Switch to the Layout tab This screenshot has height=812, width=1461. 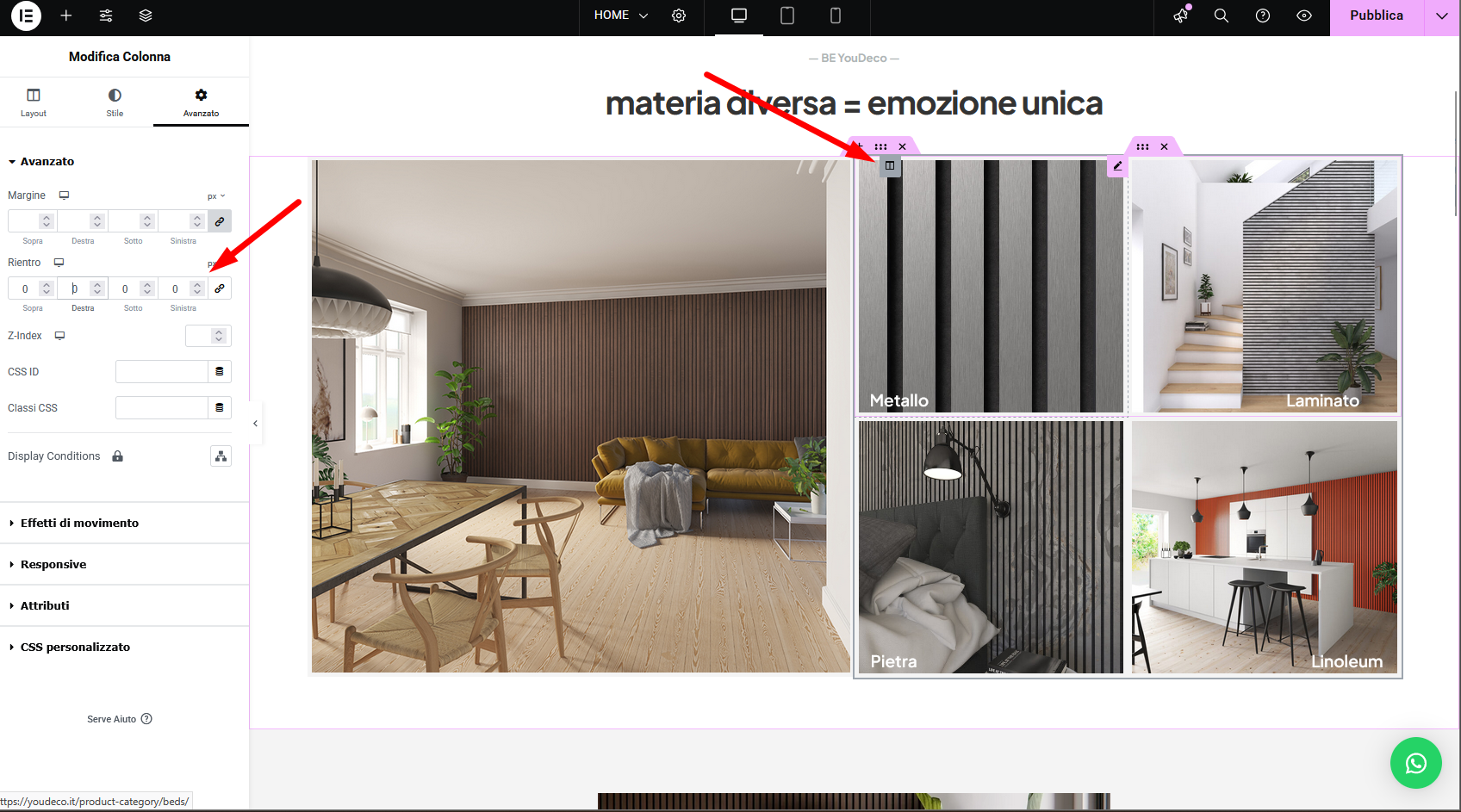point(34,102)
